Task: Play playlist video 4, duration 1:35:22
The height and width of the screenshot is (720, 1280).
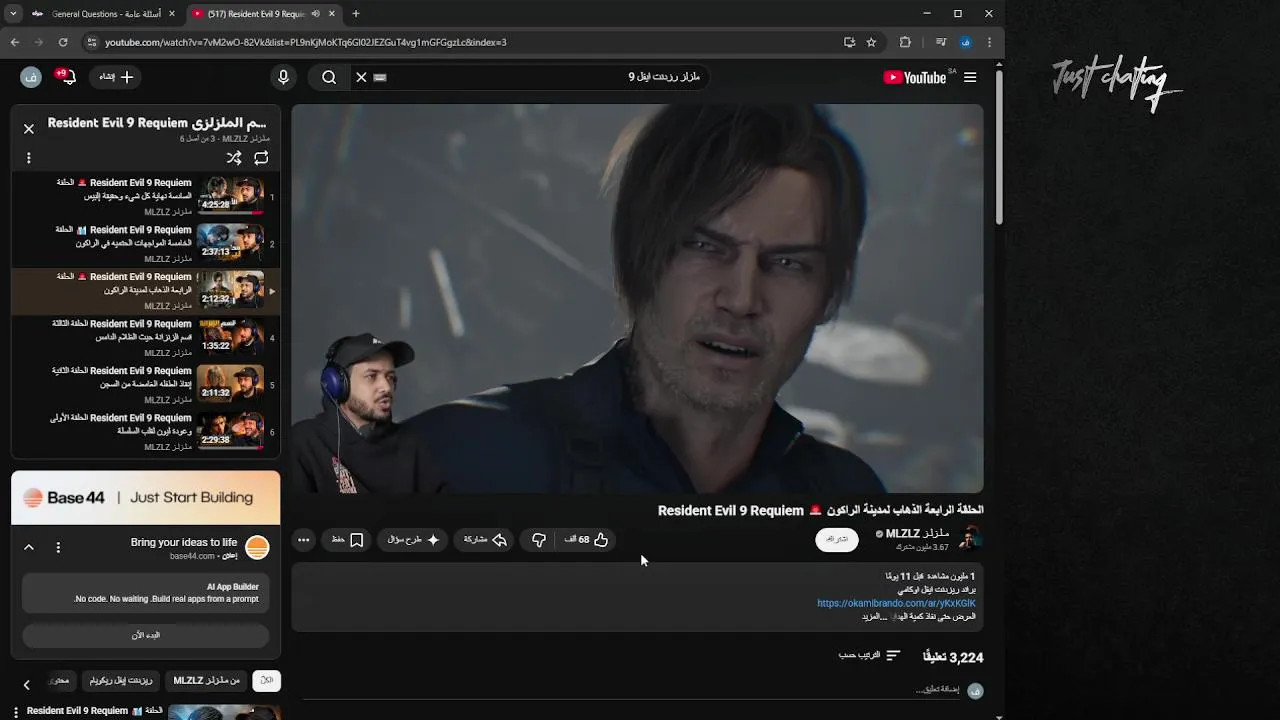Action: point(146,338)
